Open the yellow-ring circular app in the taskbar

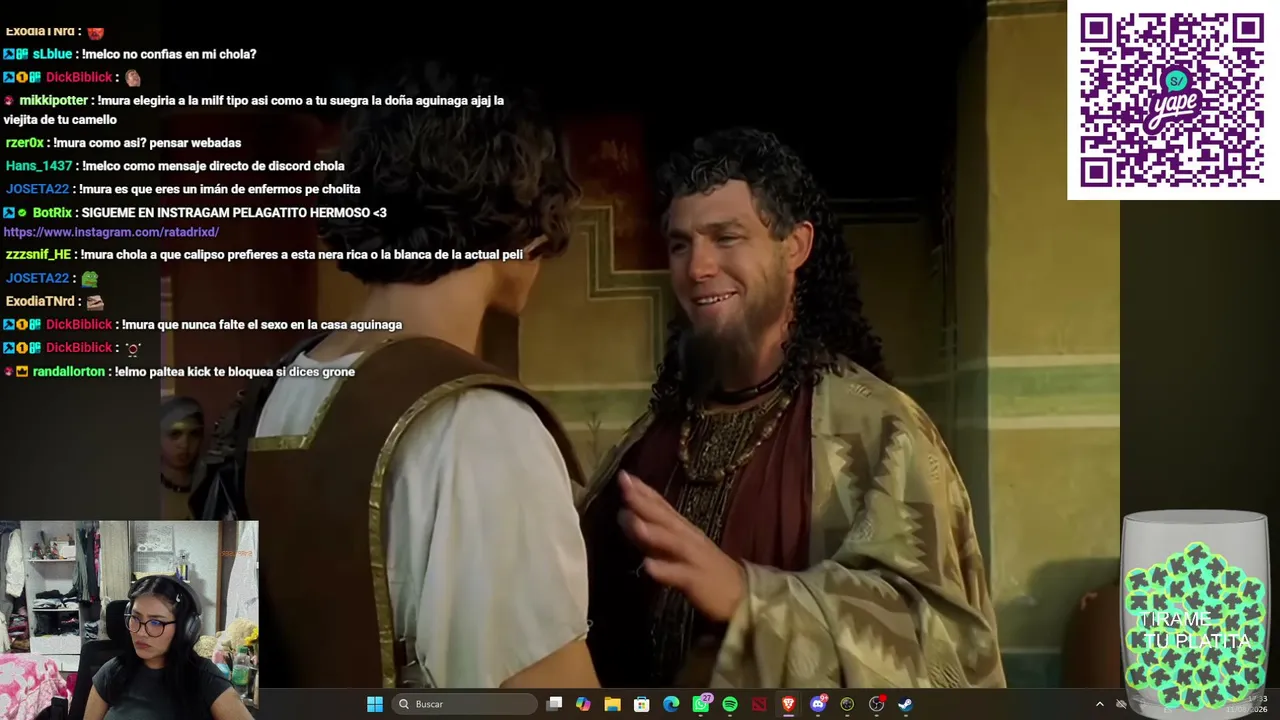pyautogui.click(x=847, y=704)
